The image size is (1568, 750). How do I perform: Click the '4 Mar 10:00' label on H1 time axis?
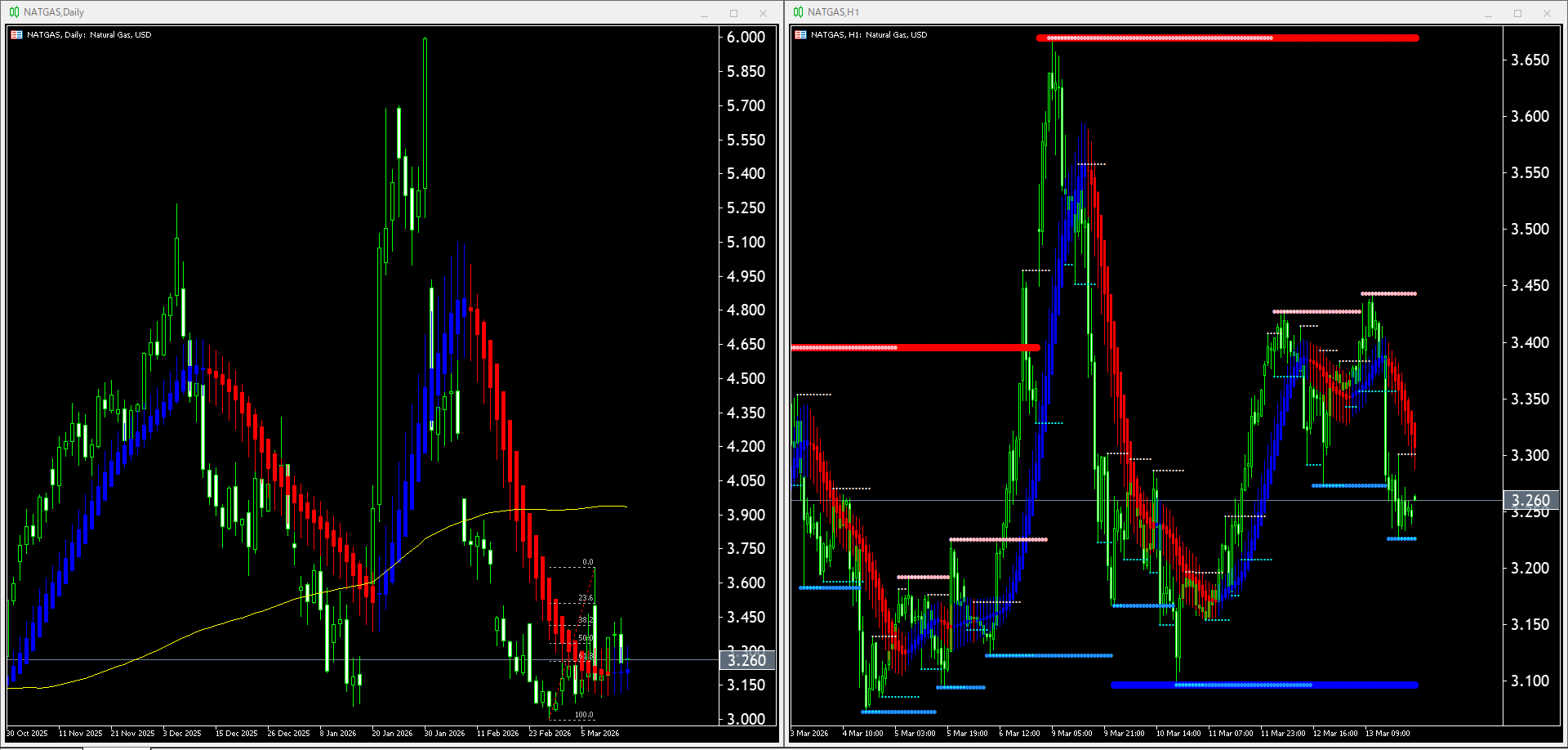(x=862, y=734)
